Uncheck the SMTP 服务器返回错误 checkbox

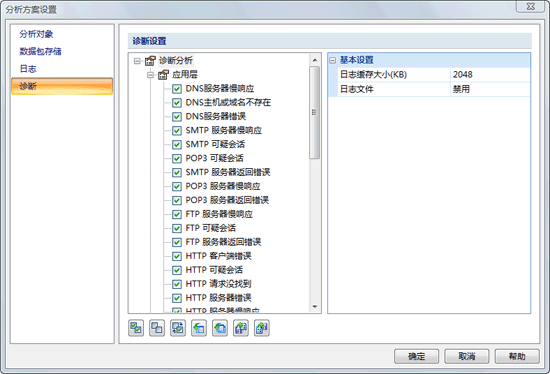pyautogui.click(x=177, y=173)
